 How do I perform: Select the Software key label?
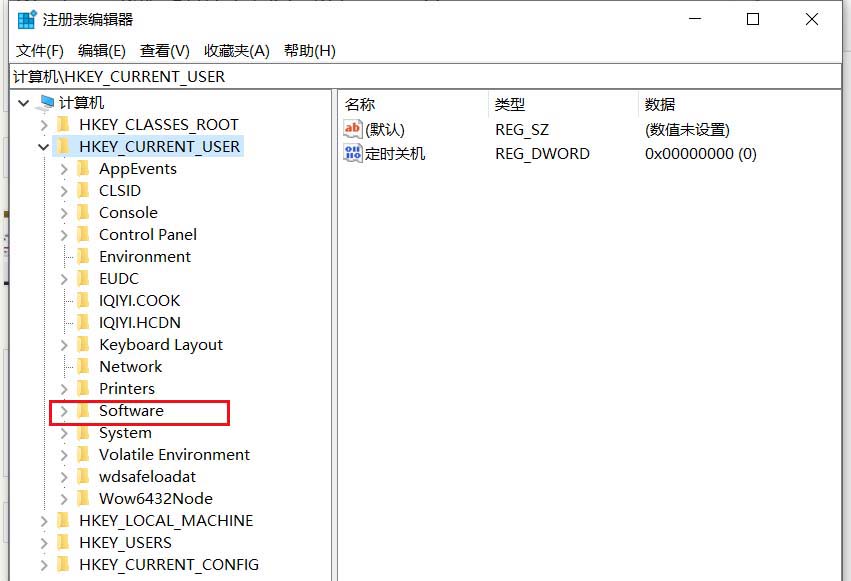(131, 411)
